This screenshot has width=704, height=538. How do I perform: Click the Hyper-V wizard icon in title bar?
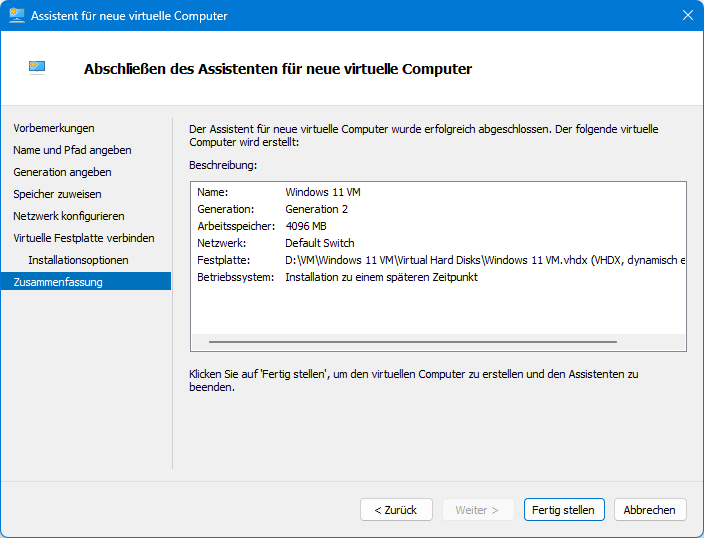tap(17, 16)
